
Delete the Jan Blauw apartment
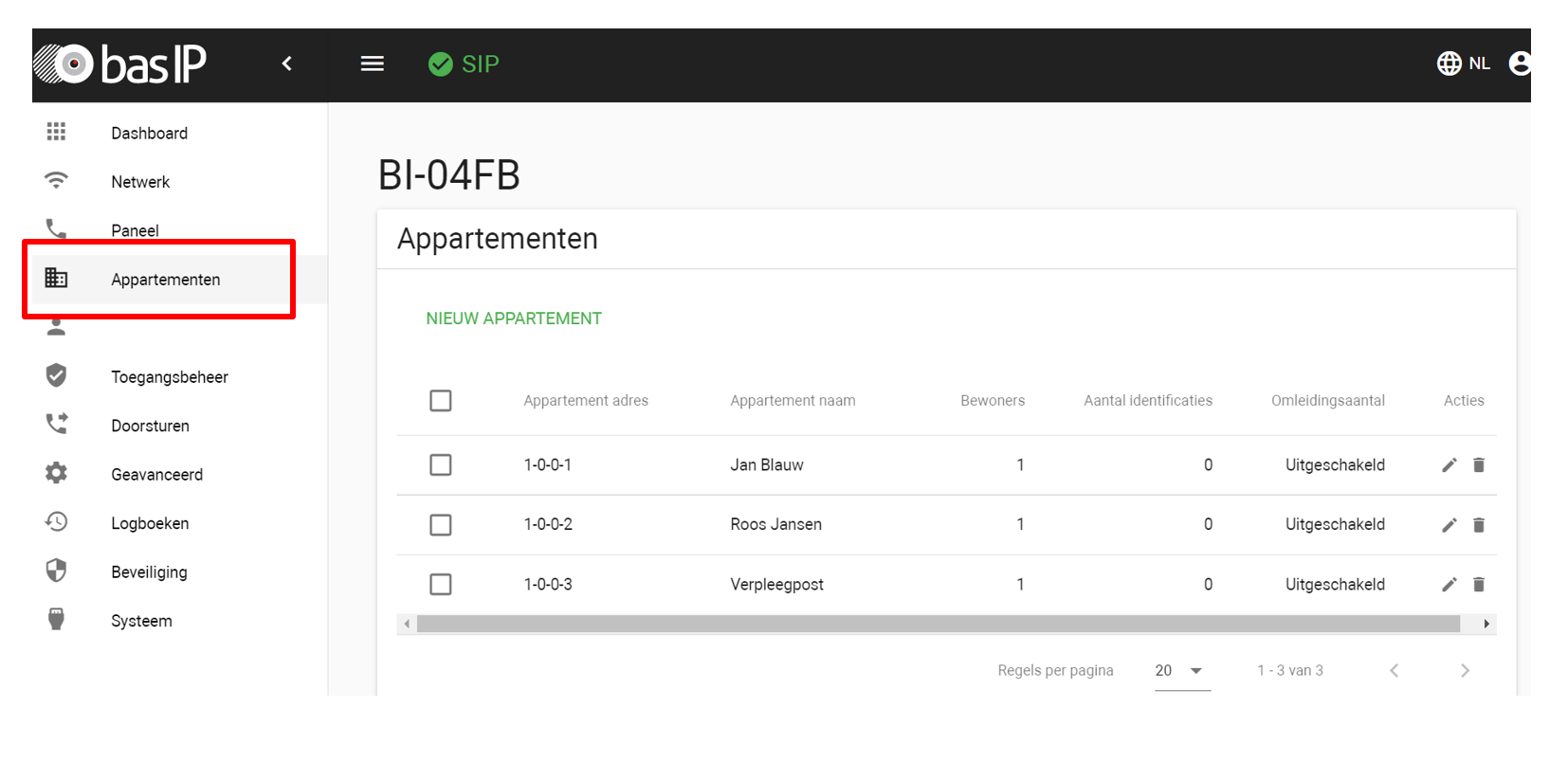(1479, 464)
